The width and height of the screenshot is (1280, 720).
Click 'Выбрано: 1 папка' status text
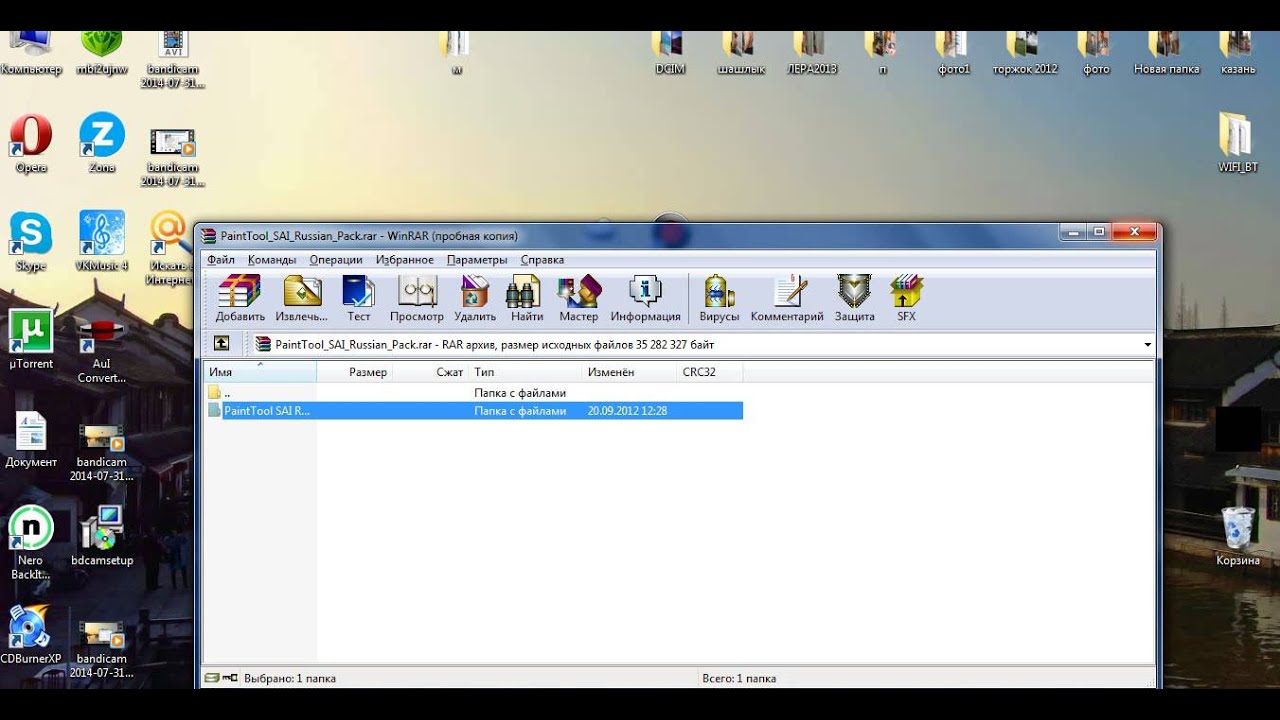coord(290,678)
